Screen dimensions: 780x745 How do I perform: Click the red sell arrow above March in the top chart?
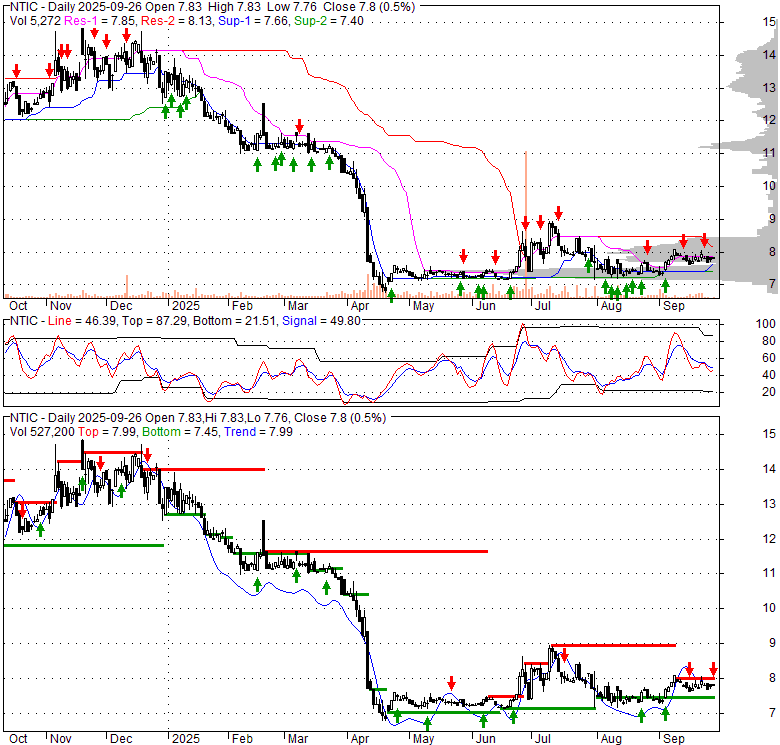click(x=299, y=125)
